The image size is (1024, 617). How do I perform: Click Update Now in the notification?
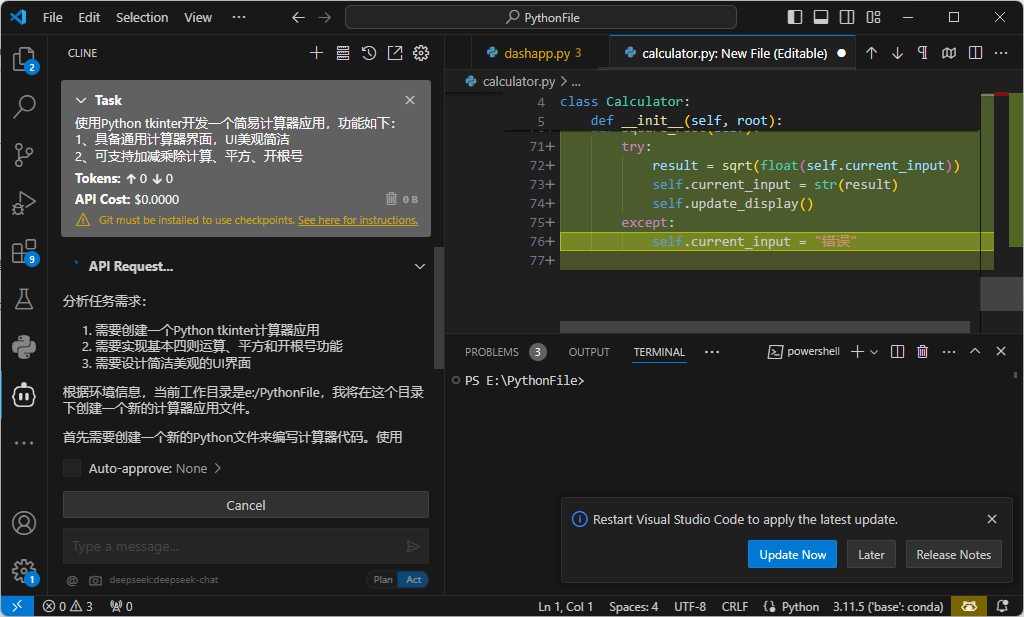pos(792,554)
